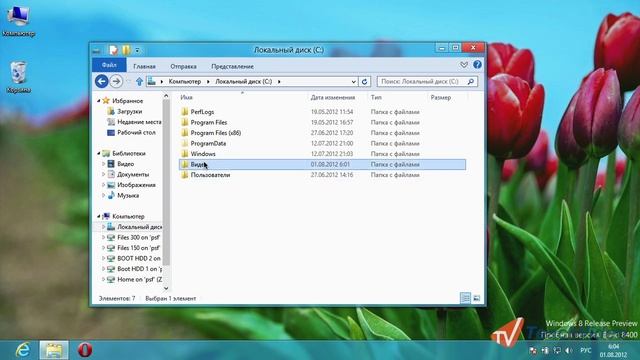This screenshot has height=360, width=640.
Task: Expand the ribbon with the chevron arrow
Action: coord(464,64)
